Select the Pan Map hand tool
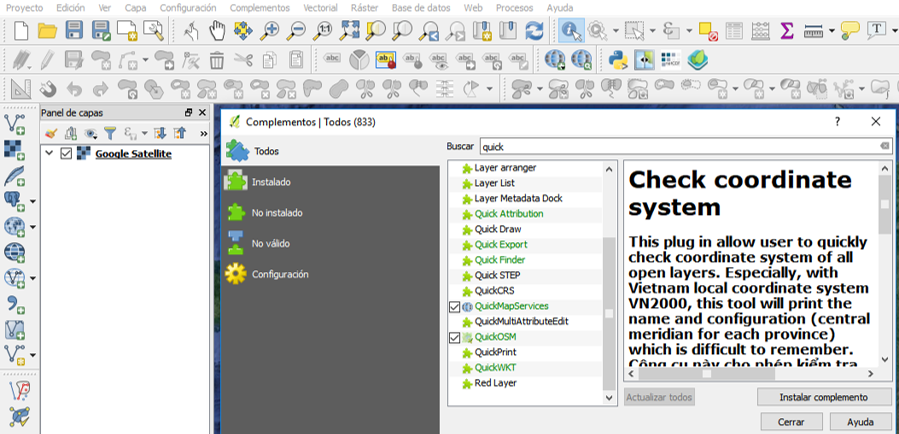 point(217,30)
